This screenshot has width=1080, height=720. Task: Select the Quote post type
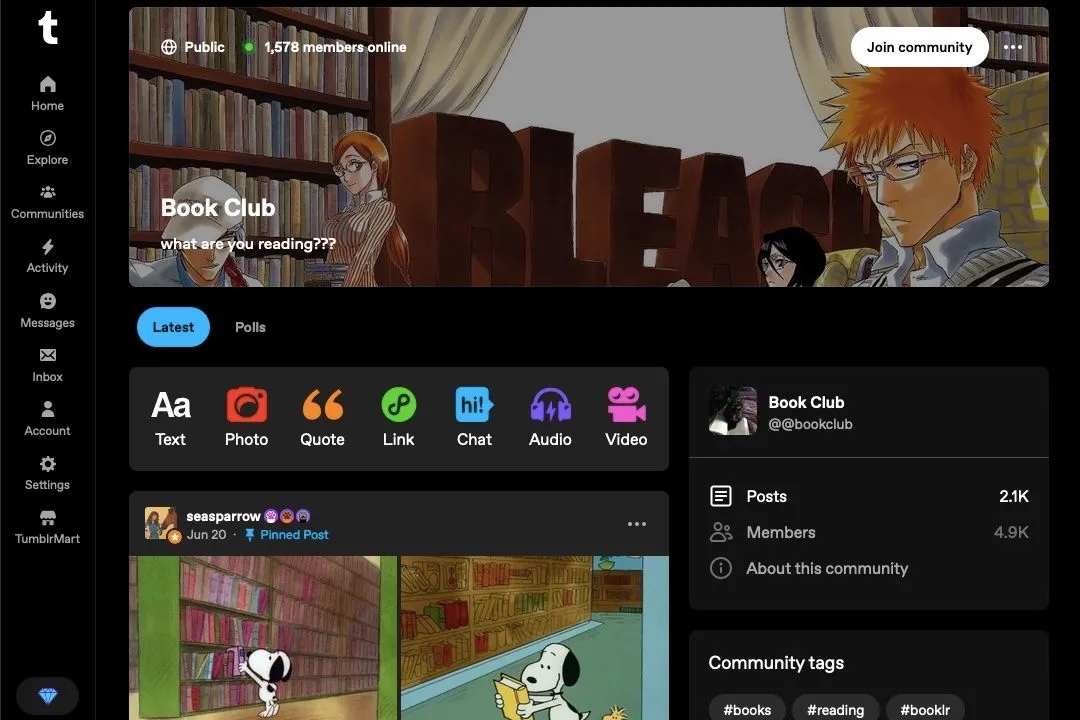pos(322,415)
